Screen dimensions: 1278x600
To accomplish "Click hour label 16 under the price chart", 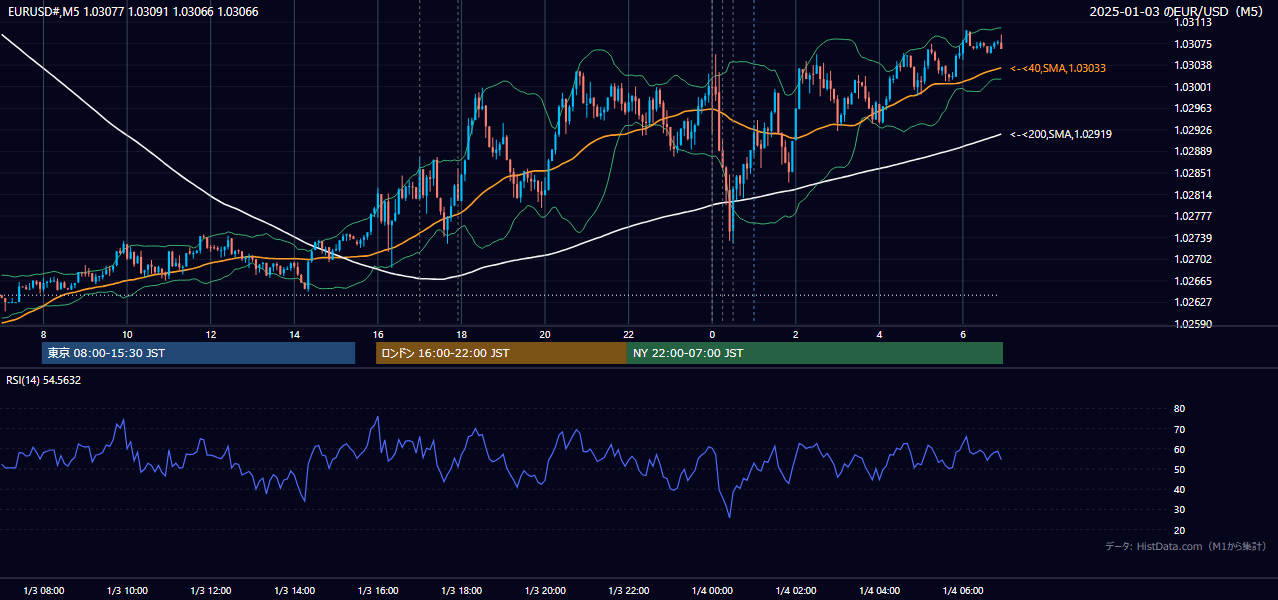I will [x=378, y=333].
